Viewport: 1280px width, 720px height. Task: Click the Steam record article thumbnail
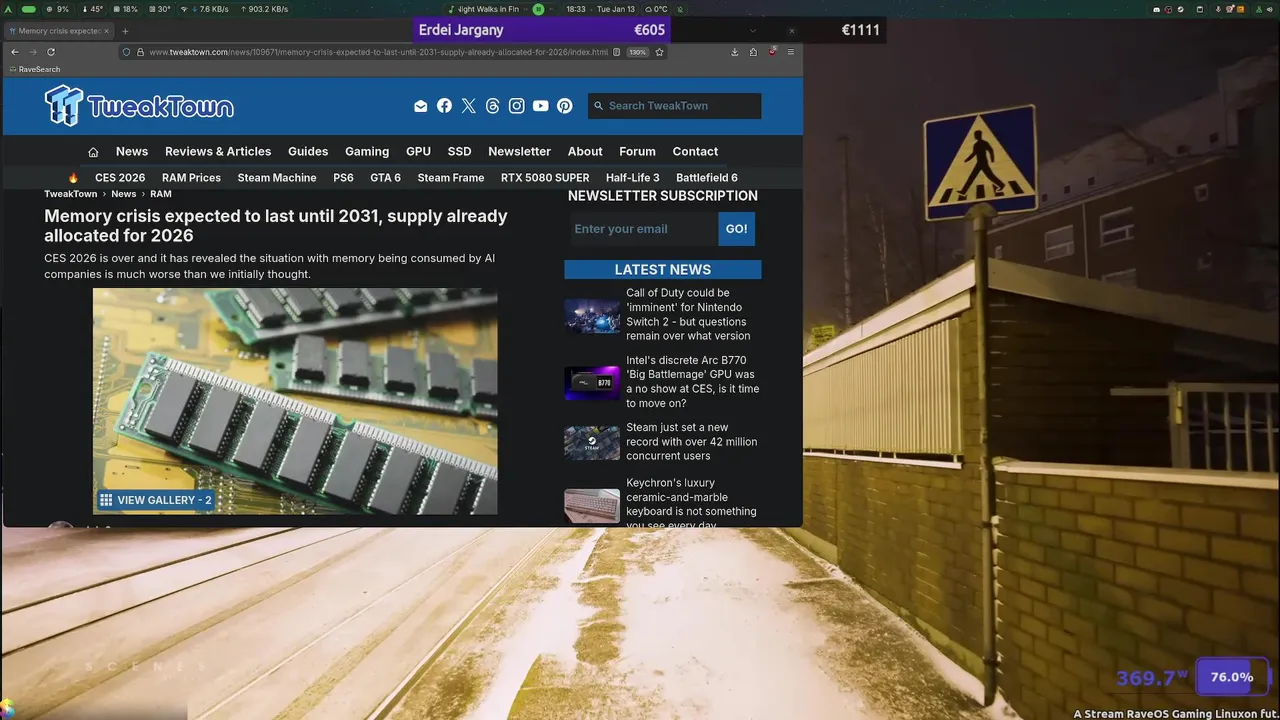(x=592, y=443)
